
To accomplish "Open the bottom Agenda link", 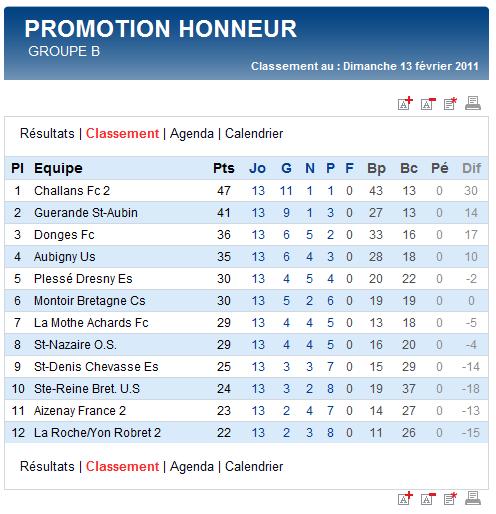I will coord(192,467).
